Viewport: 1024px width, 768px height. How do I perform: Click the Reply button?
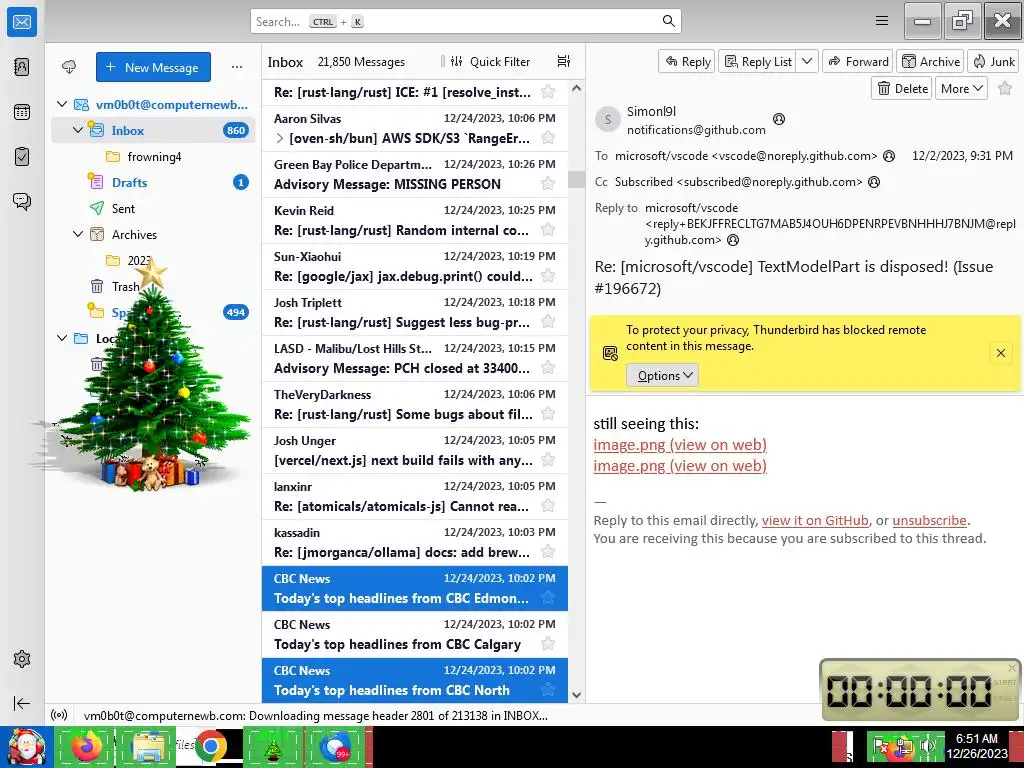687,61
